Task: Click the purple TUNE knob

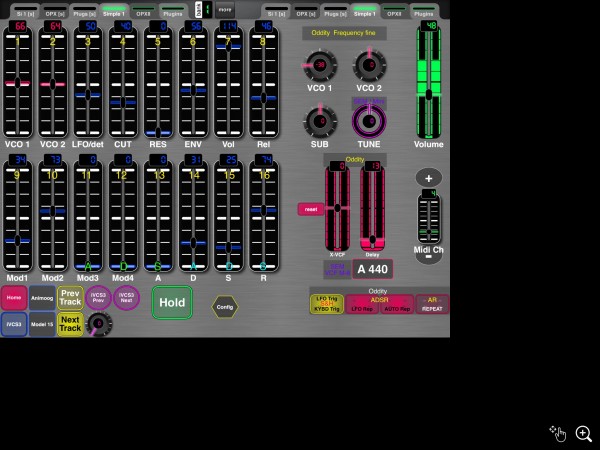Action: [x=369, y=121]
